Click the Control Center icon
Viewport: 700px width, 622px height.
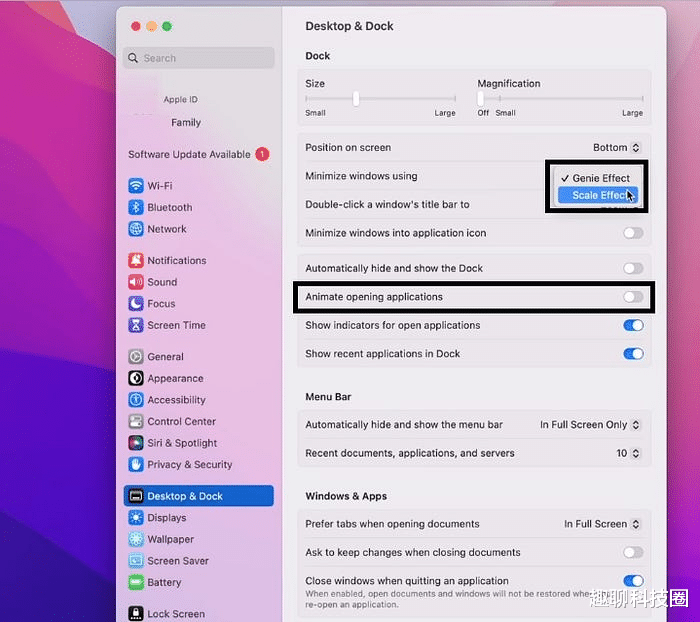click(x=136, y=421)
